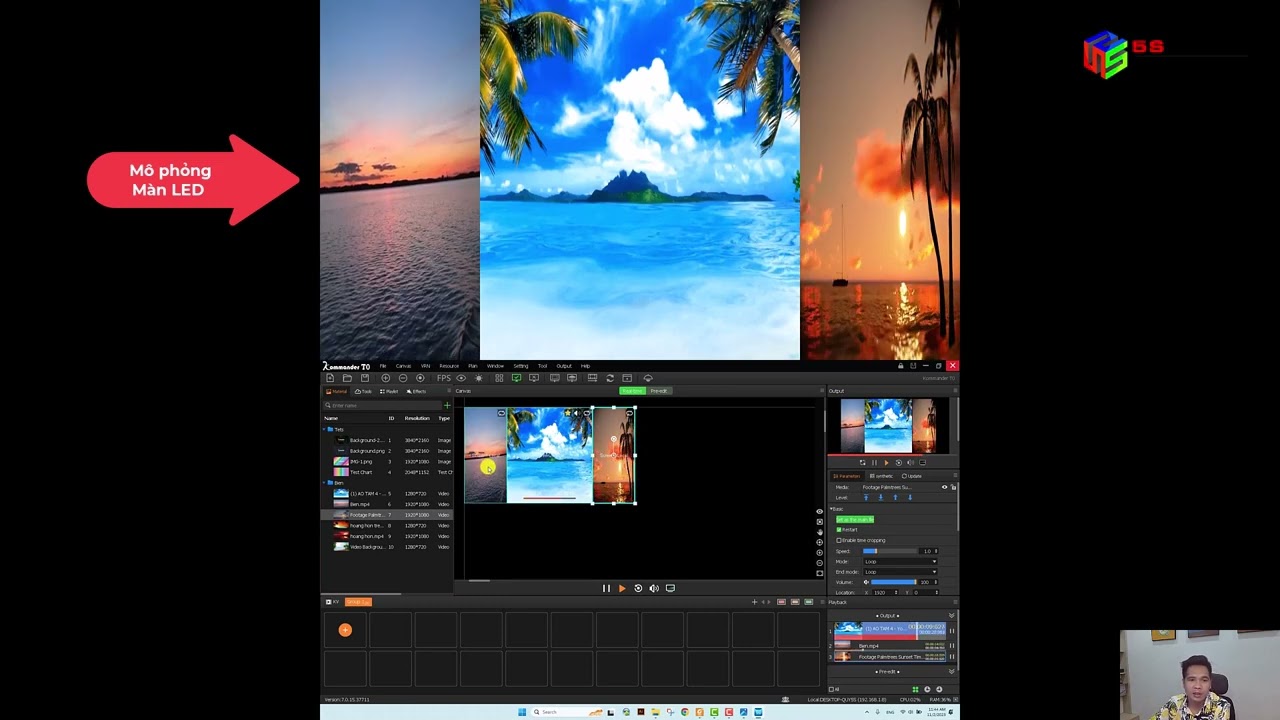Pause the canvas playback
1280x720 pixels.
[x=606, y=588]
